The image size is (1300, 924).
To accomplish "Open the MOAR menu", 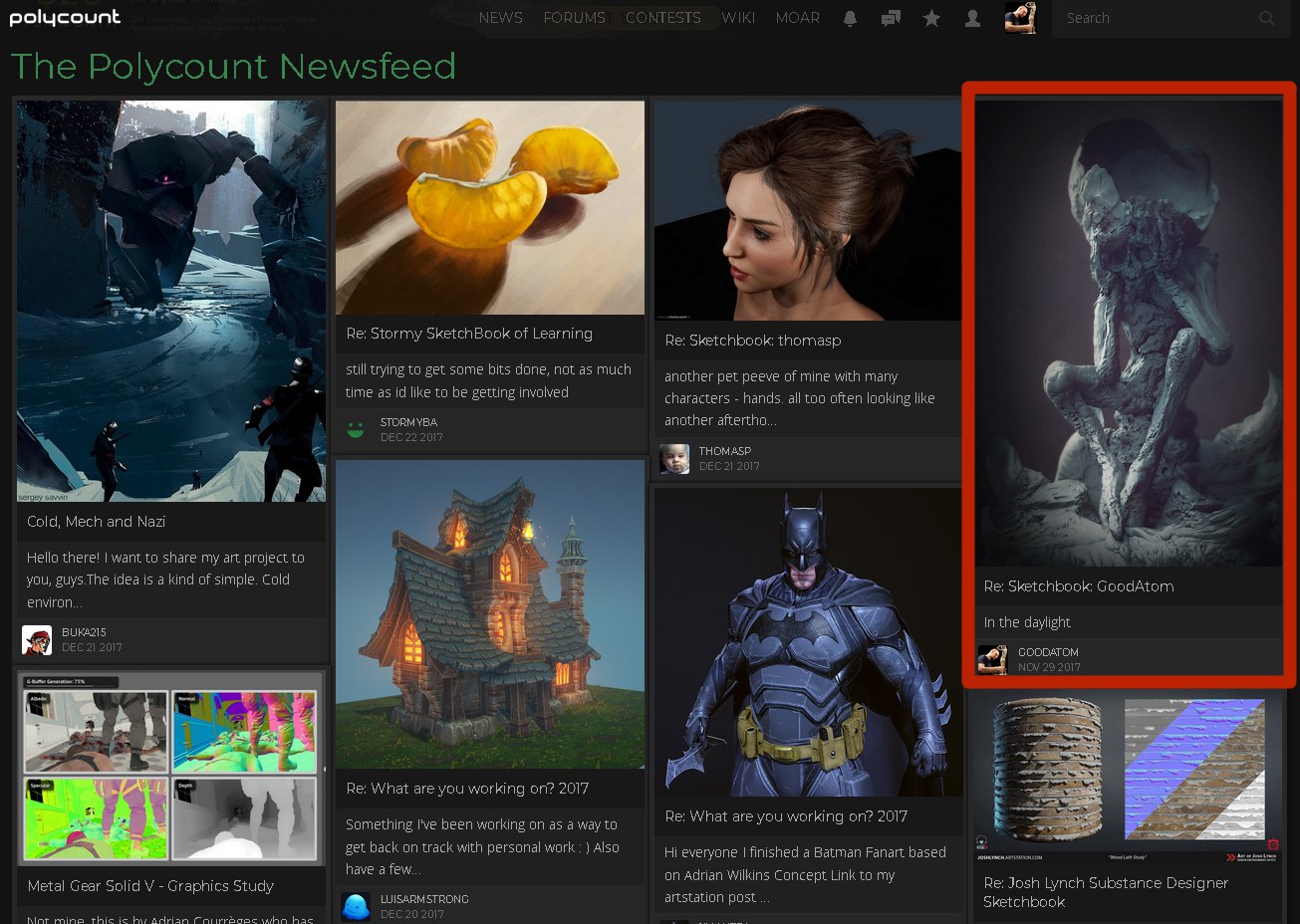I will tap(798, 18).
